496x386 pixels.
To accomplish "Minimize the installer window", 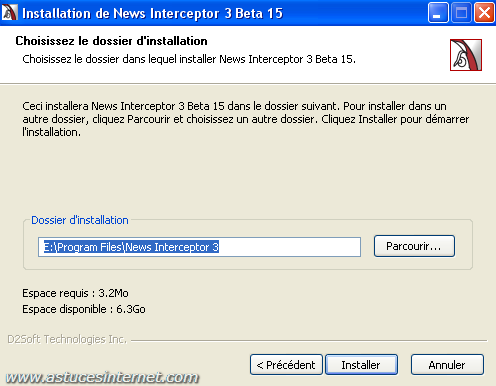I will [438, 13].
